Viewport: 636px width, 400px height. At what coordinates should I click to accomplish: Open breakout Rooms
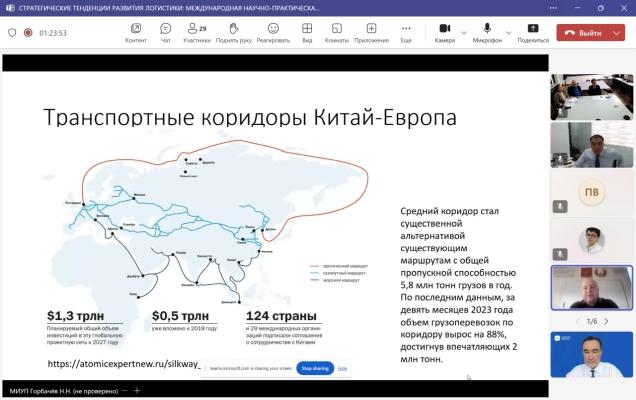pyautogui.click(x=337, y=31)
